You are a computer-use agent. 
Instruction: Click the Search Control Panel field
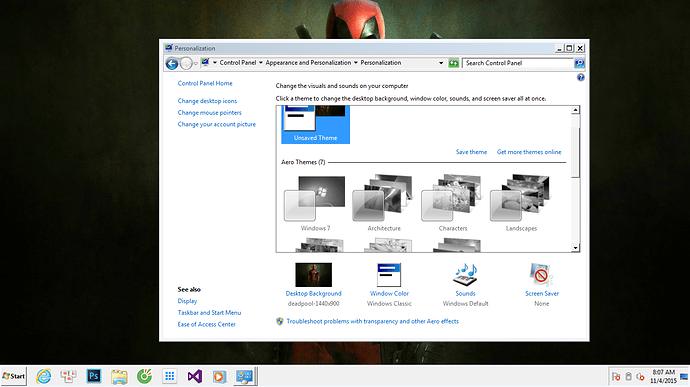pos(518,63)
